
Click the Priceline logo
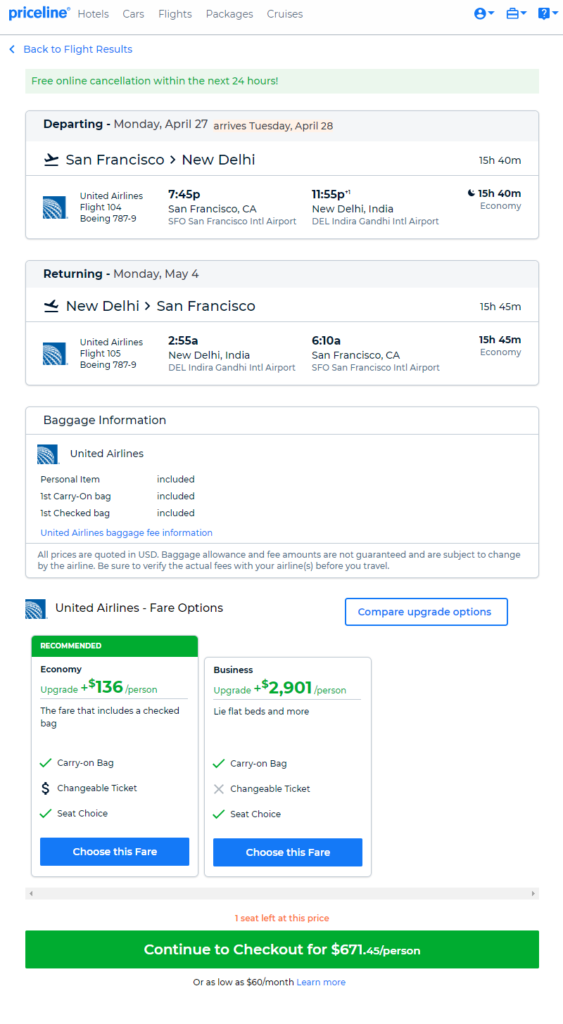click(39, 13)
